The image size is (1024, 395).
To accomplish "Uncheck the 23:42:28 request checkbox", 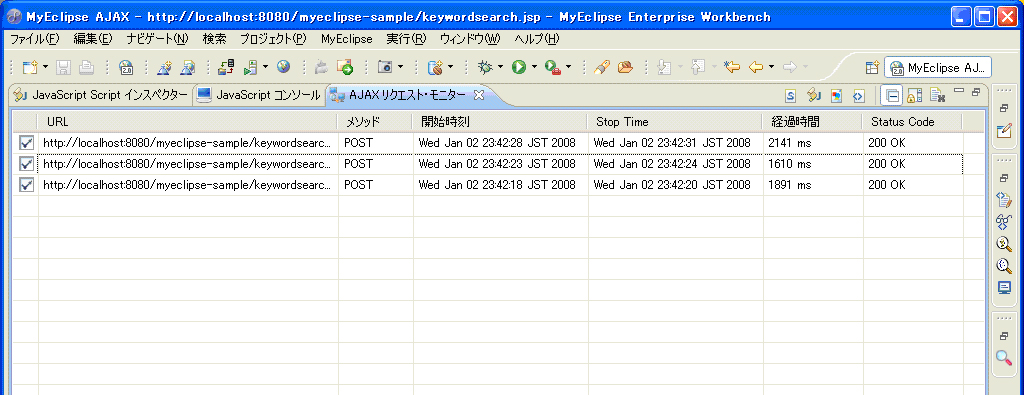I will [27, 142].
